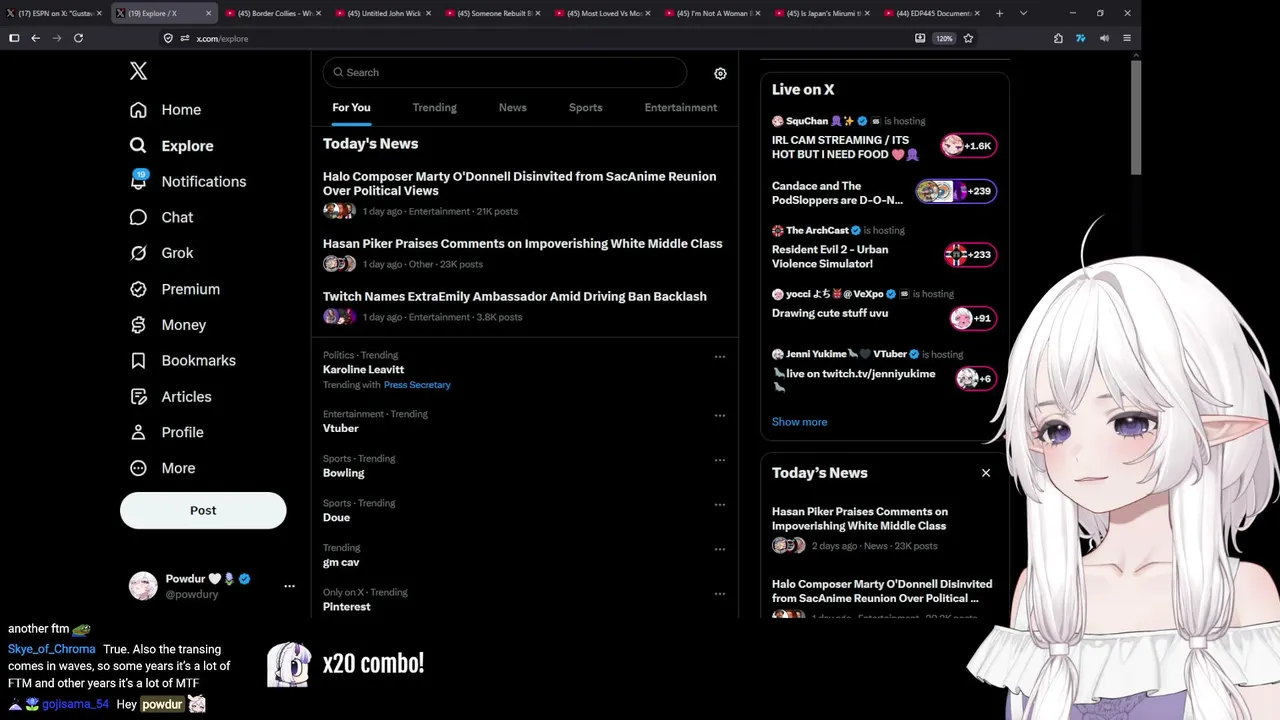Click the tab audio speaker icon in toolbar

point(1104,38)
